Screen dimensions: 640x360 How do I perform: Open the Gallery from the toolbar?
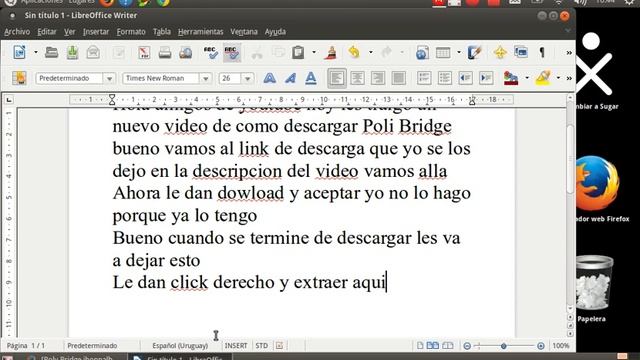pos(521,52)
